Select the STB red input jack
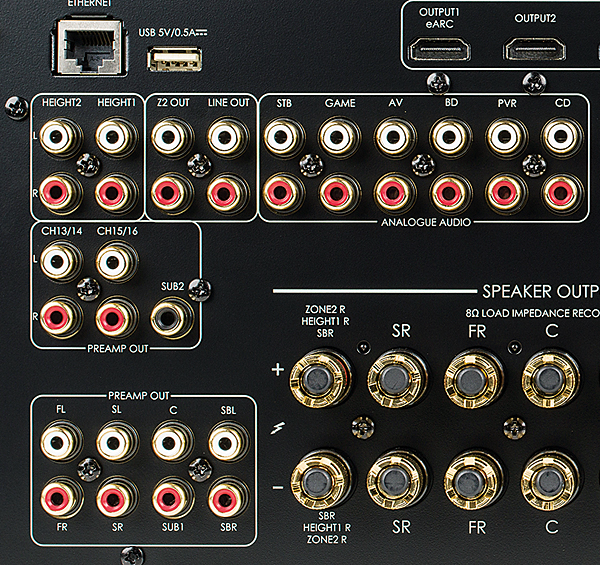The height and width of the screenshot is (565, 600). click(284, 192)
